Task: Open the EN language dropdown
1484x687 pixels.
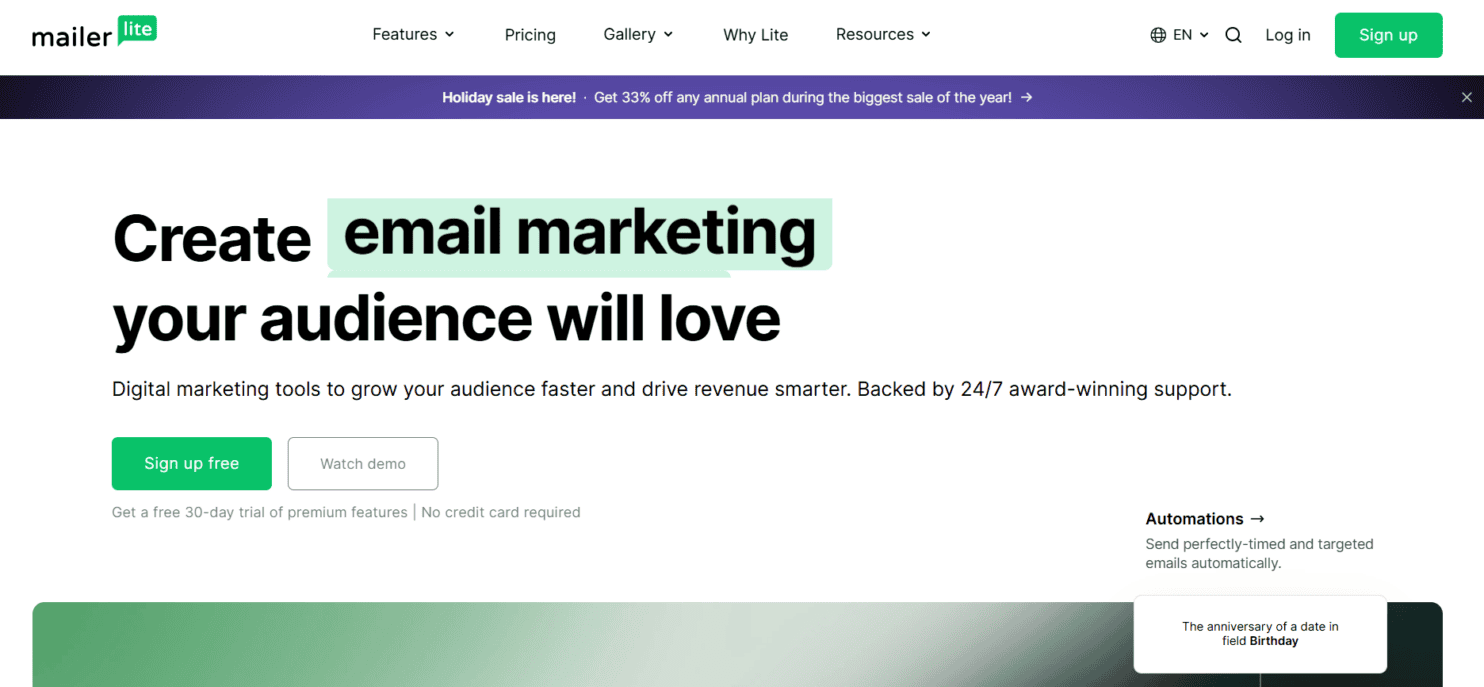Action: coord(1181,34)
